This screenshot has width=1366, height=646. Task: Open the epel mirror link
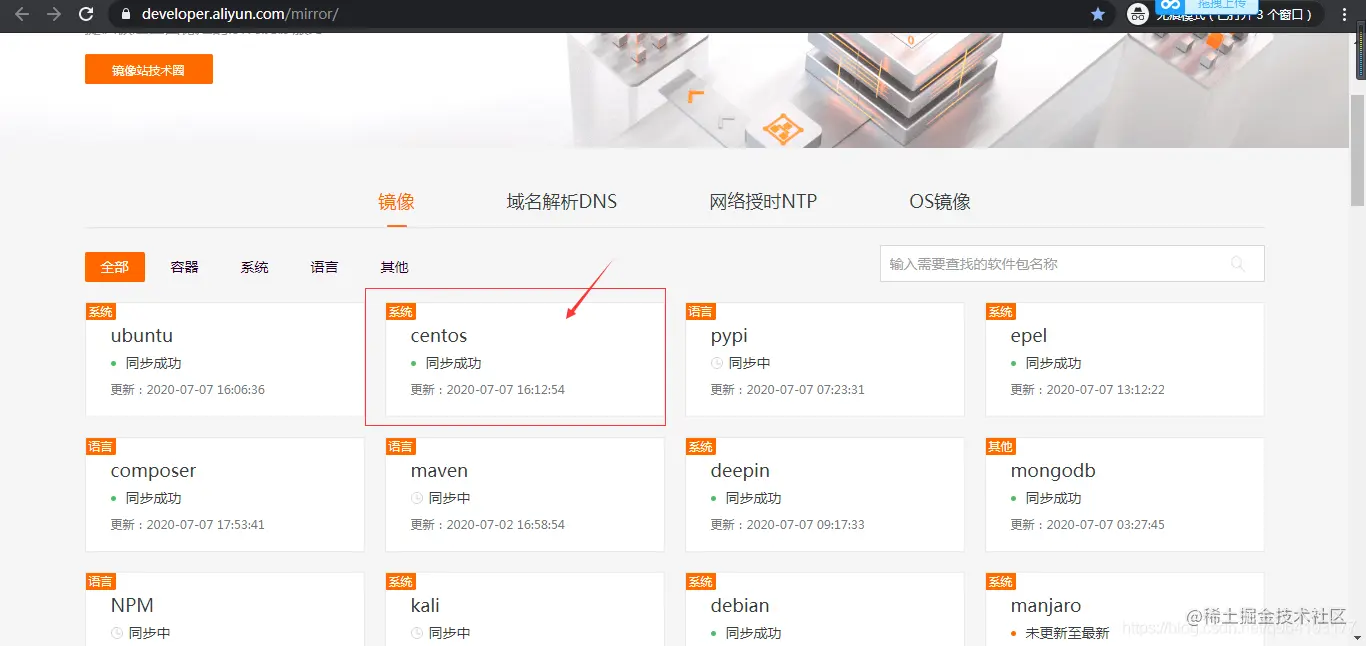1029,337
